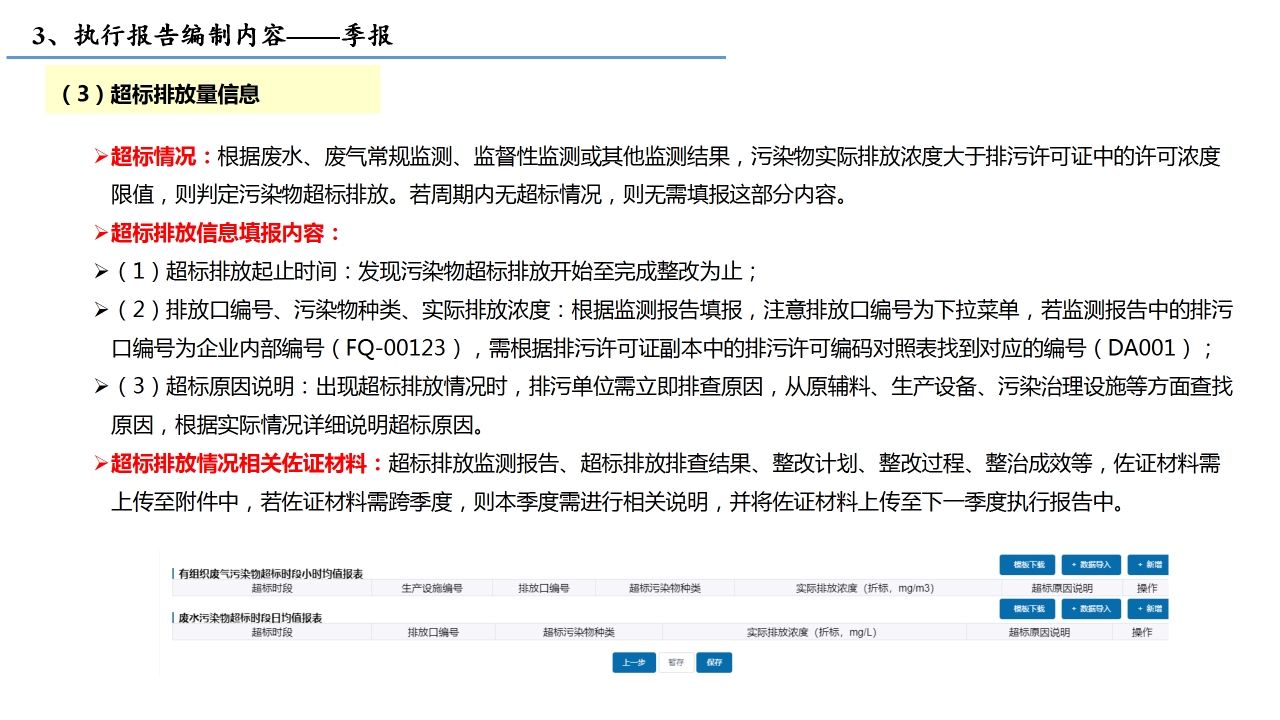Viewport: 1280px width, 720px height.
Task: Select 超标污染物种类 header in waste gas table
Action: 665,589
